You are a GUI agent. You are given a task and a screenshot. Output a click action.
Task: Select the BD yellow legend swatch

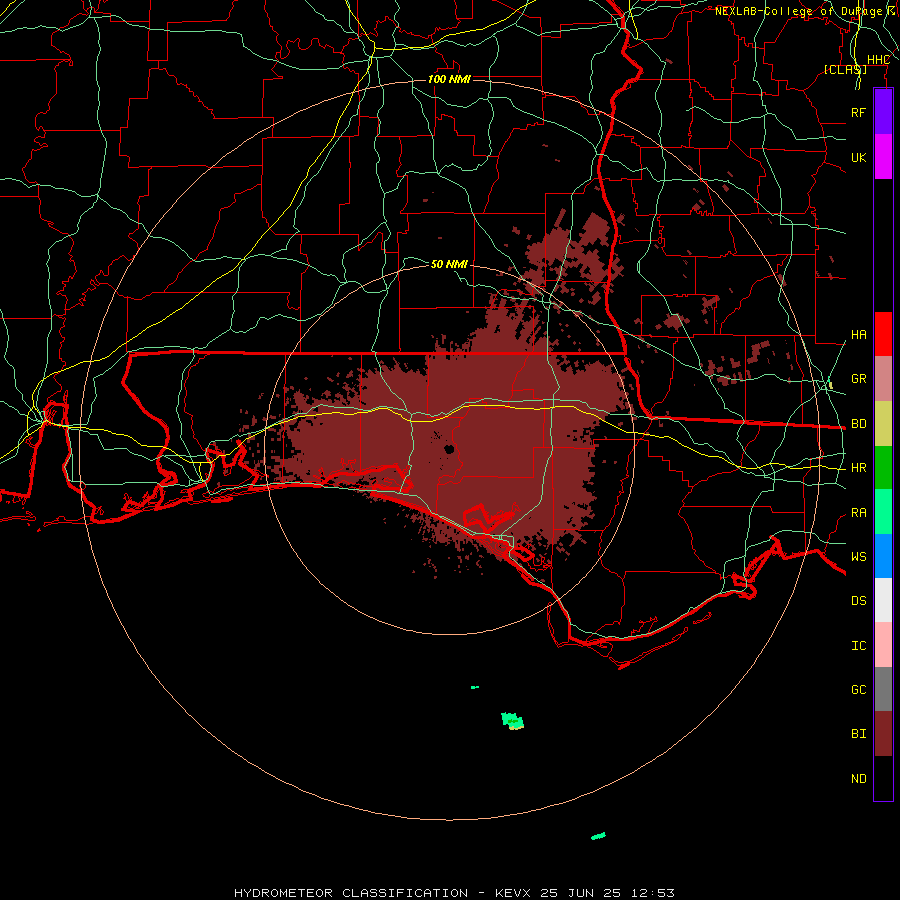click(x=883, y=424)
